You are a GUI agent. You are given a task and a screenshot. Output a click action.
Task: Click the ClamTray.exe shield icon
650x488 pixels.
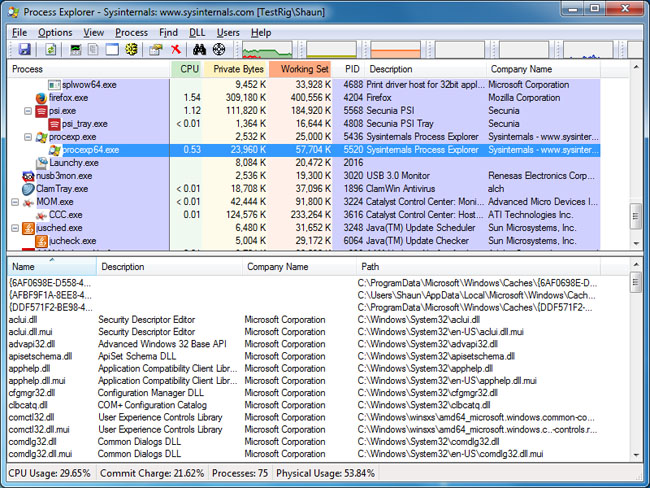coord(28,189)
